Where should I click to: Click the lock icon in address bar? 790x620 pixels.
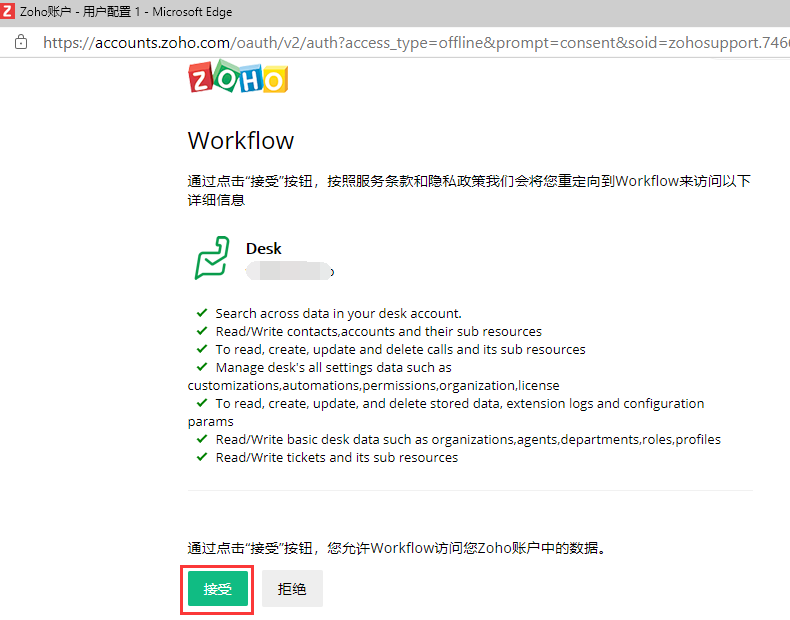pos(21,42)
